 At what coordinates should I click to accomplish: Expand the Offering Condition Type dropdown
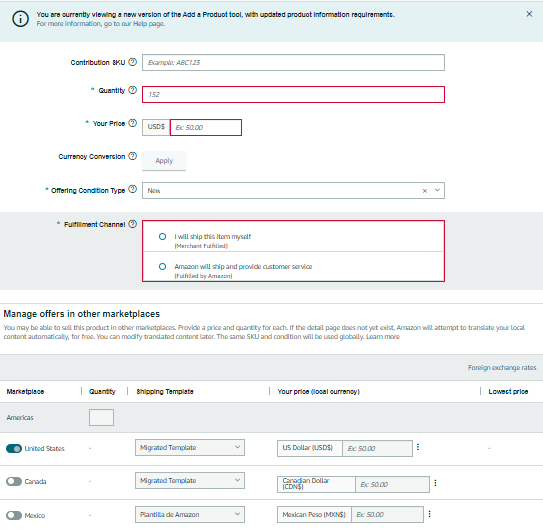(437, 190)
